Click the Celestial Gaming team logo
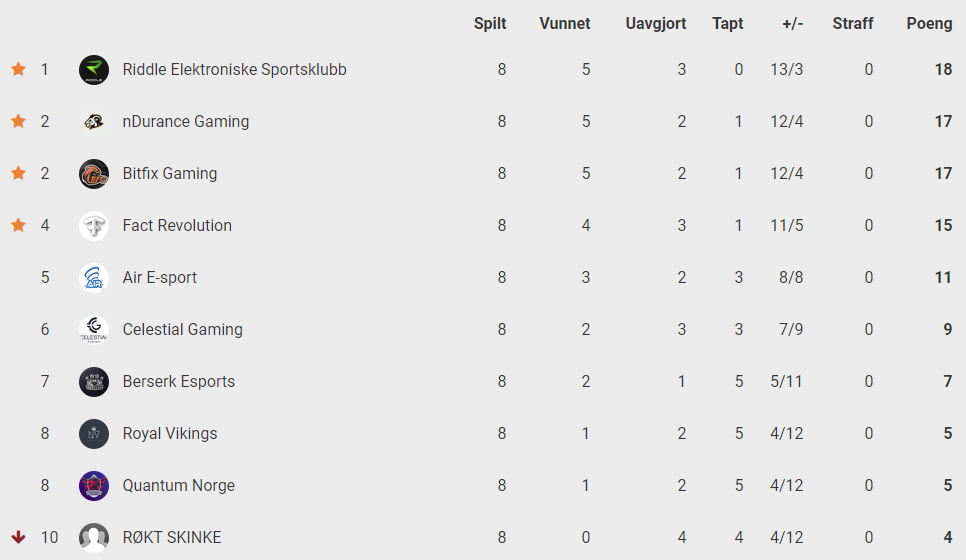966x560 pixels. coord(94,330)
